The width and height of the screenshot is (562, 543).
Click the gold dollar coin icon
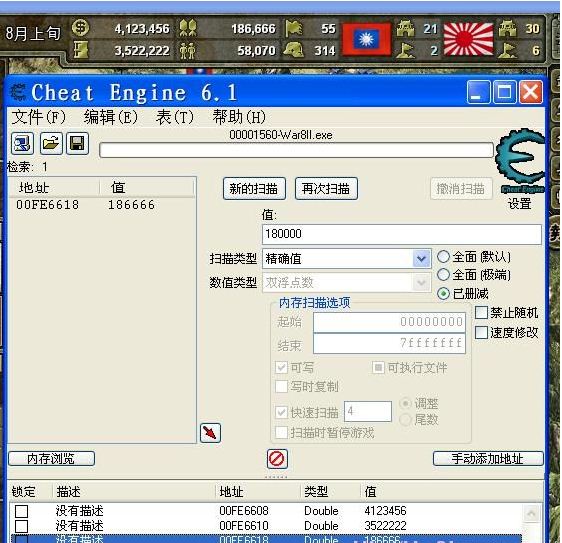80,28
